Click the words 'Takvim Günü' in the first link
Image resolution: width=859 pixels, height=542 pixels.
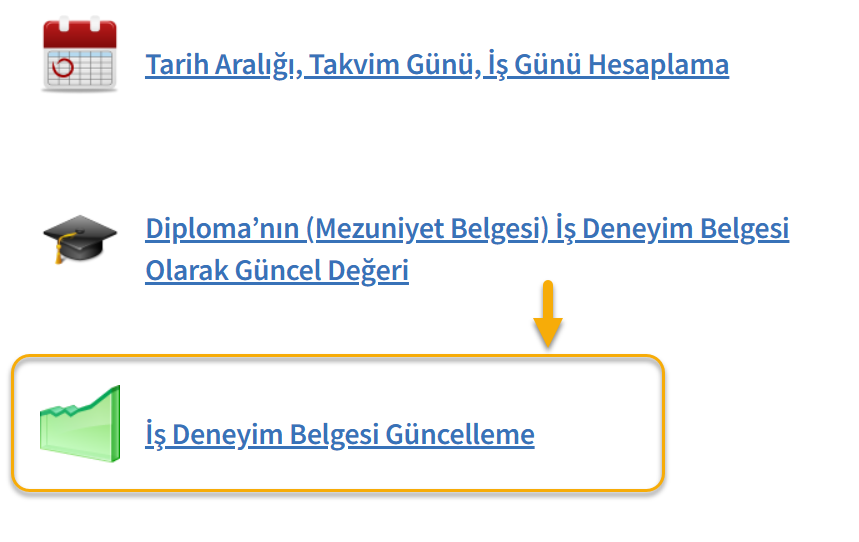click(392, 65)
